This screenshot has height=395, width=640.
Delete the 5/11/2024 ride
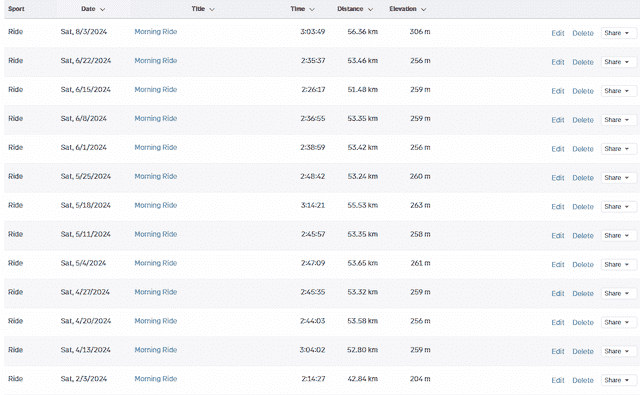pyautogui.click(x=583, y=236)
